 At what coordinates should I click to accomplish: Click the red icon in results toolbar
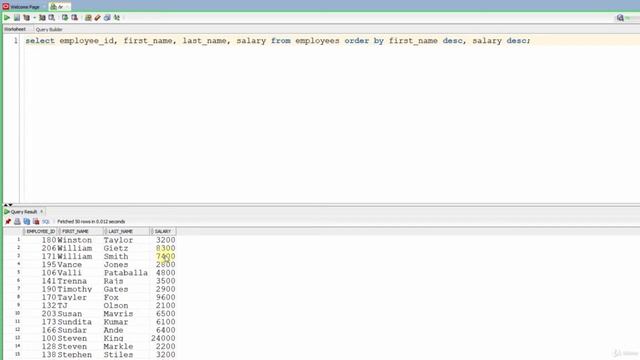coord(36,221)
